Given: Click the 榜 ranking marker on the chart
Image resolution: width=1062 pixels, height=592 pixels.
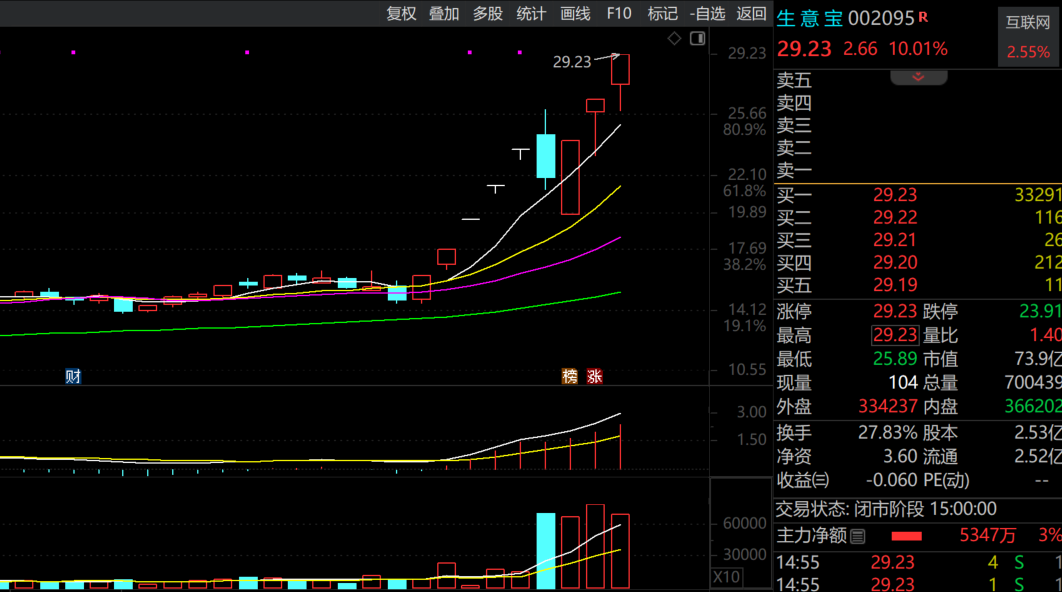Looking at the screenshot, I should (570, 376).
